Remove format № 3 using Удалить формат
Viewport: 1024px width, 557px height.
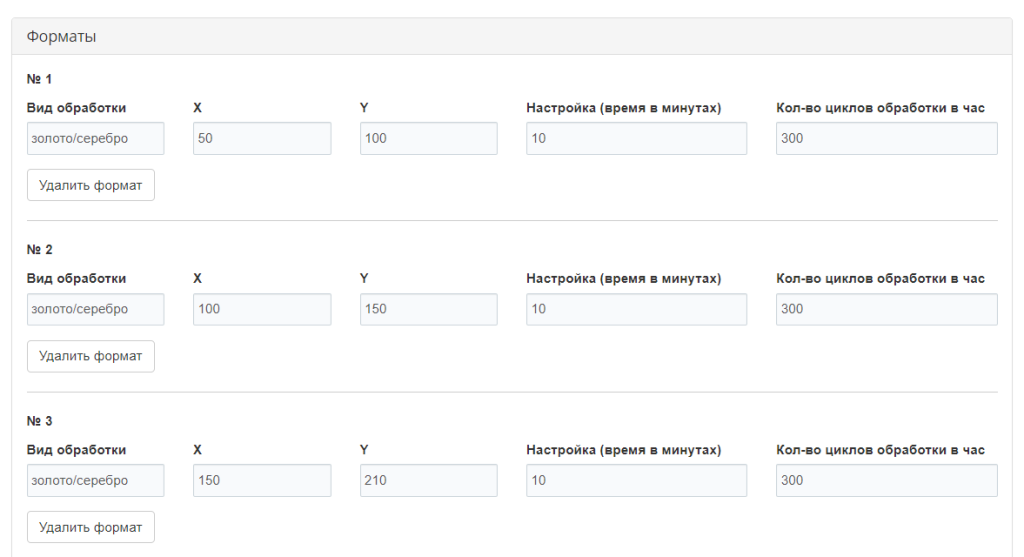(91, 527)
